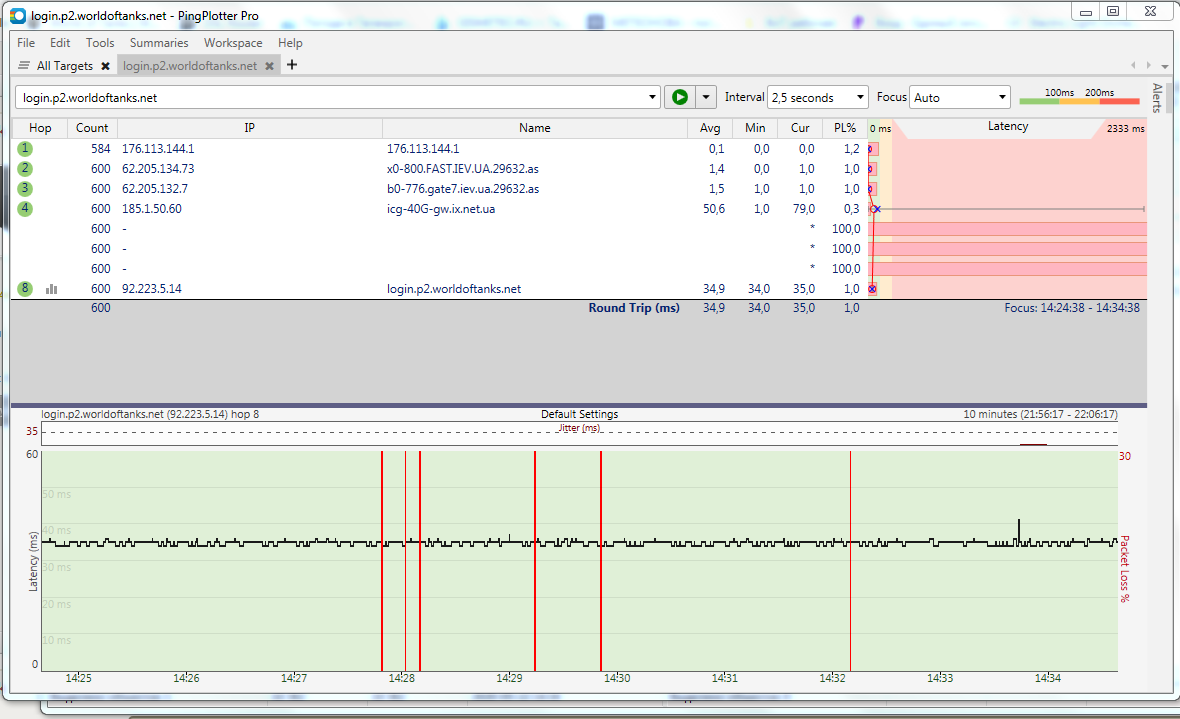1180x719 pixels.
Task: Click the latency color scale legend
Action: click(1079, 98)
